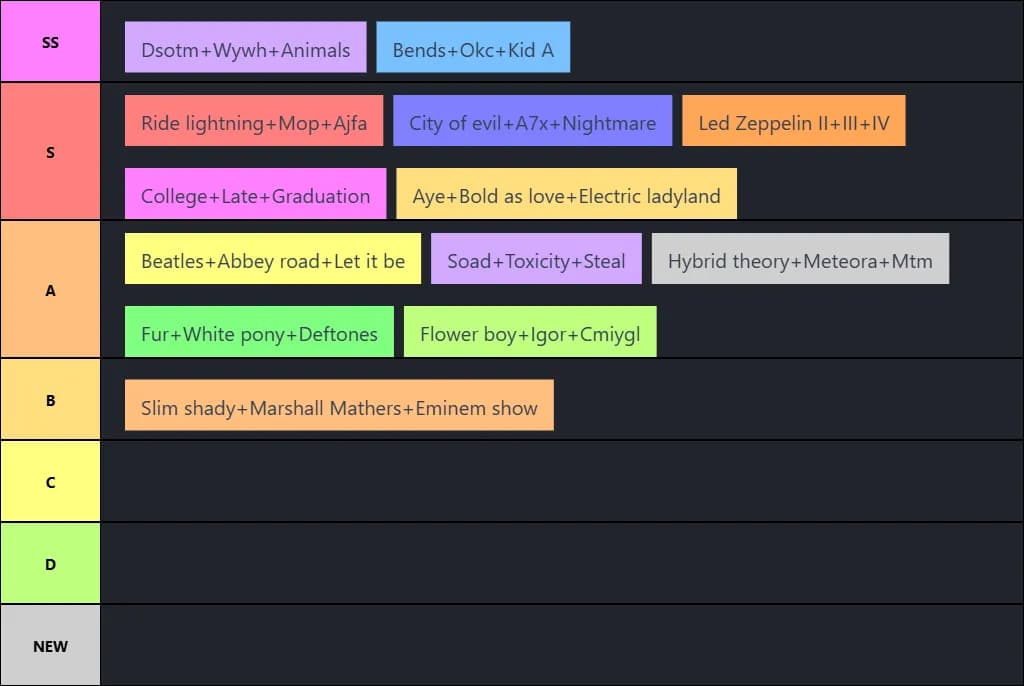Select the Fur+White pony+Deftones card
Image resolution: width=1024 pixels, height=686 pixels.
(259, 333)
